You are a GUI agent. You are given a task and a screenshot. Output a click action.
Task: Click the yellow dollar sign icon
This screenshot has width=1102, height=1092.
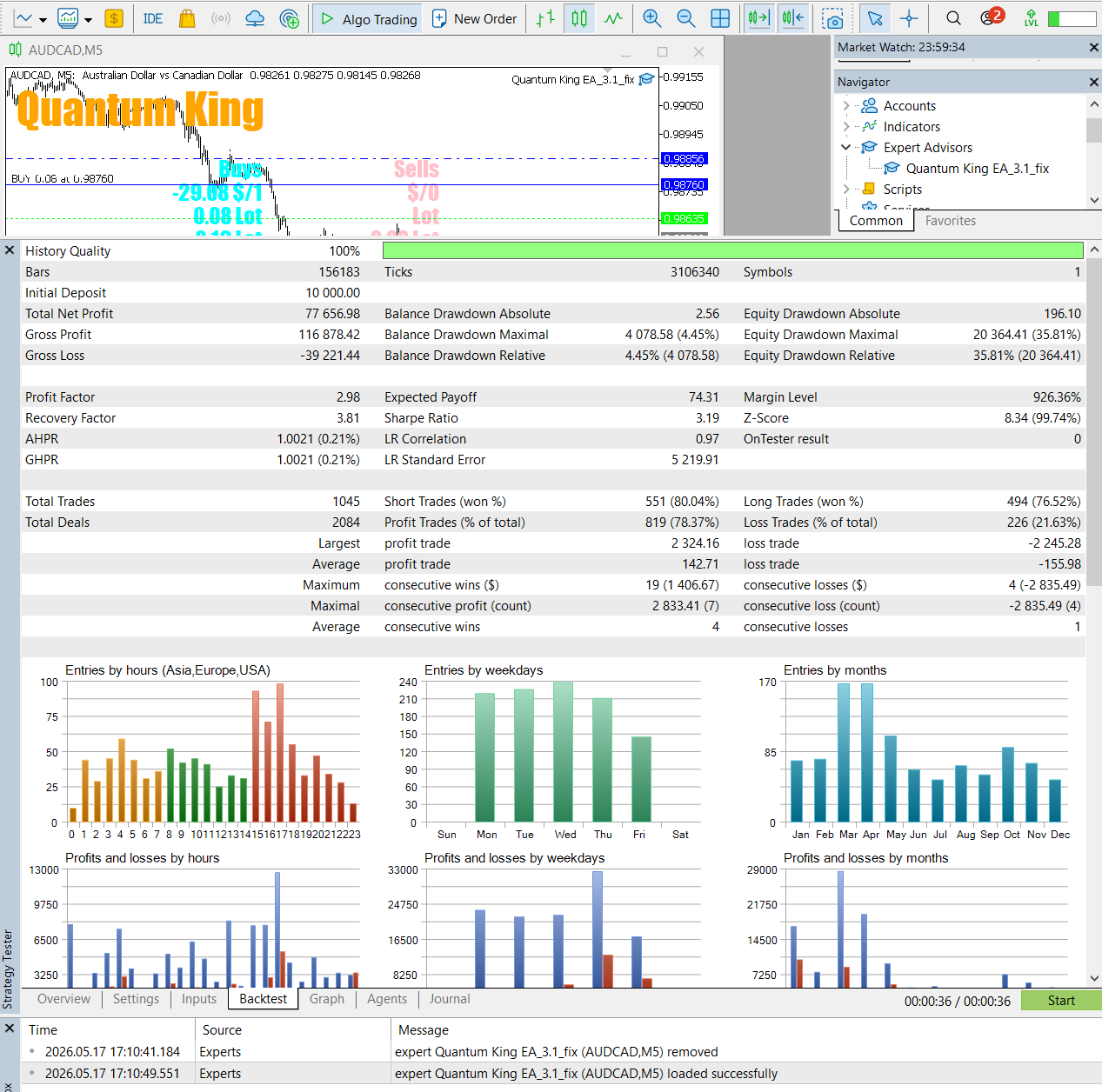coord(113,18)
